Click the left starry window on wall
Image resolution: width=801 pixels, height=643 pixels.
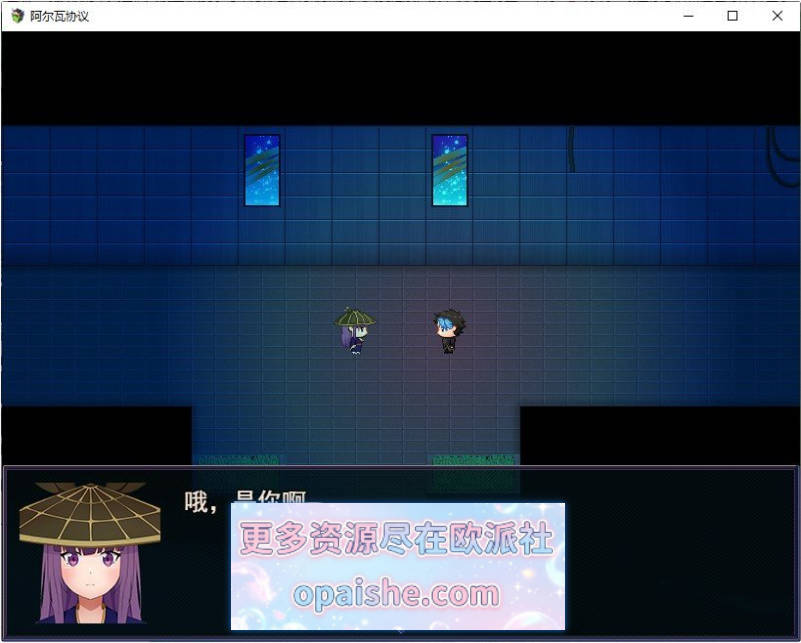[x=262, y=170]
